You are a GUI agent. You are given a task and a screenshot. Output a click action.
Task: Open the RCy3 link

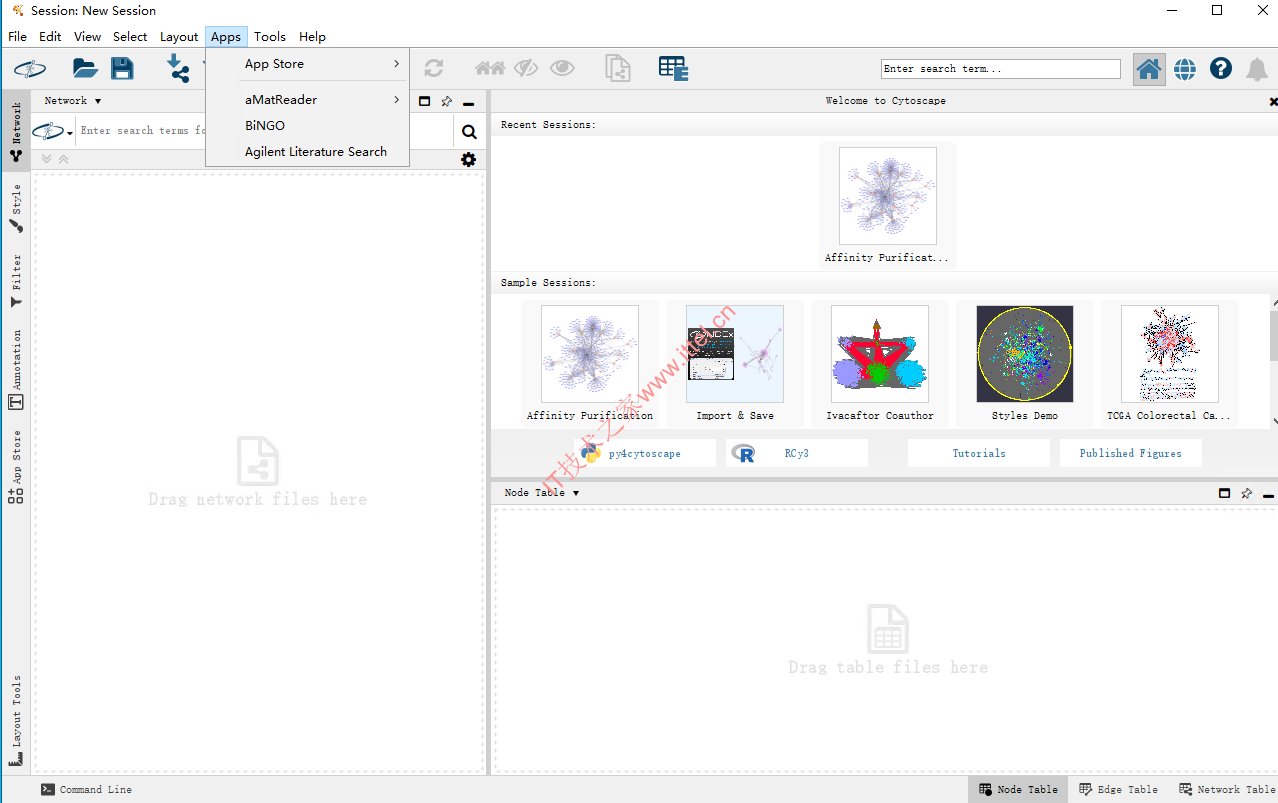pyautogui.click(x=797, y=453)
